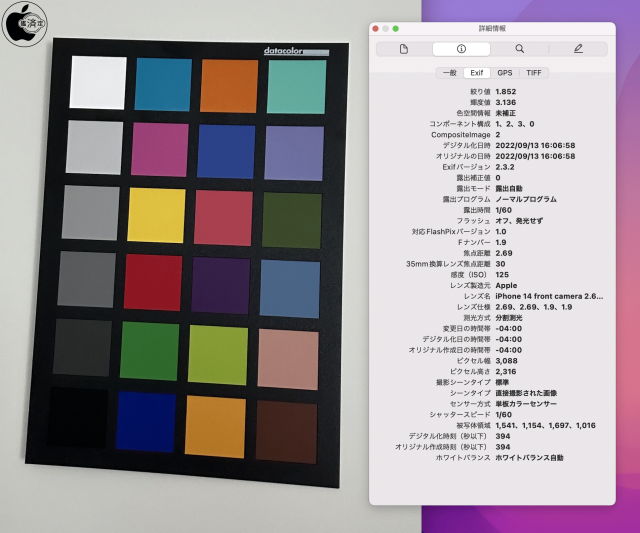Click the datacolor logo on the chart
640x533 pixels.
[x=296, y=51]
